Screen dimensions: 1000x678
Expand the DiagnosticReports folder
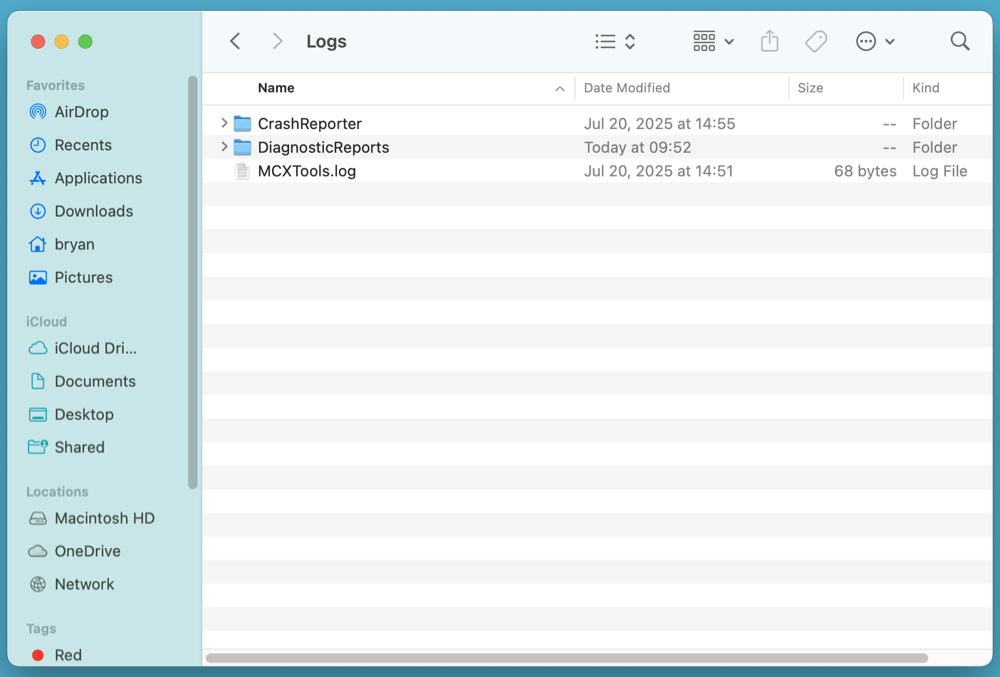[x=224, y=147]
